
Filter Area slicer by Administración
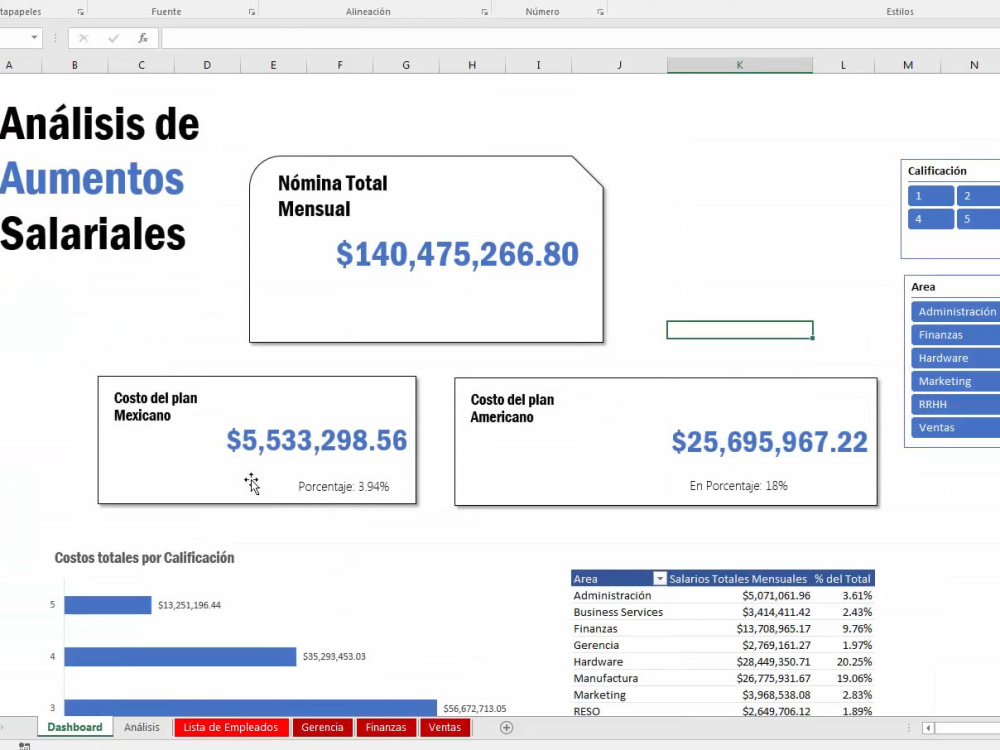pos(955,311)
